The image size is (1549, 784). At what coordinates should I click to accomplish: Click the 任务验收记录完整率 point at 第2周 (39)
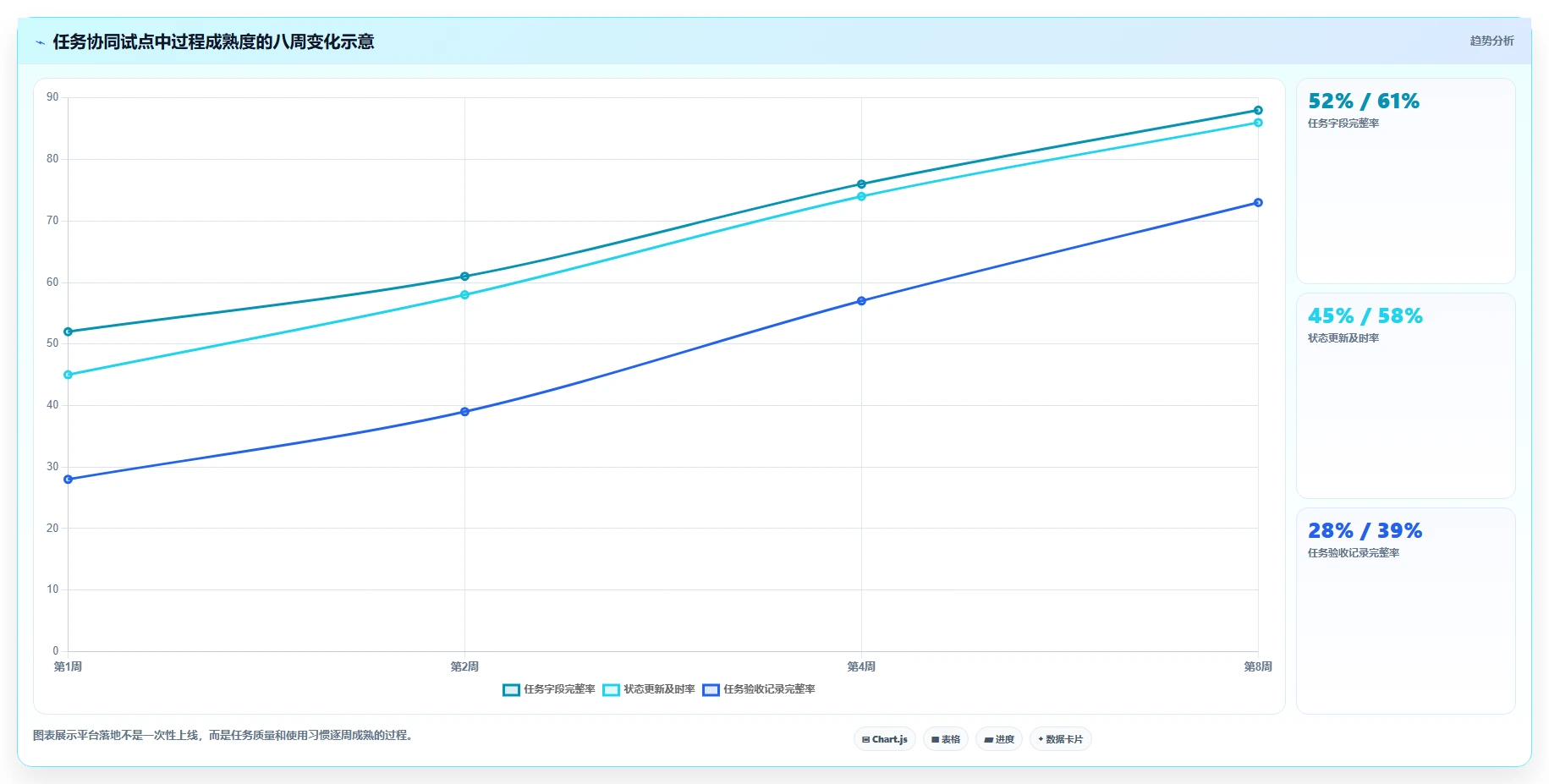[464, 412]
